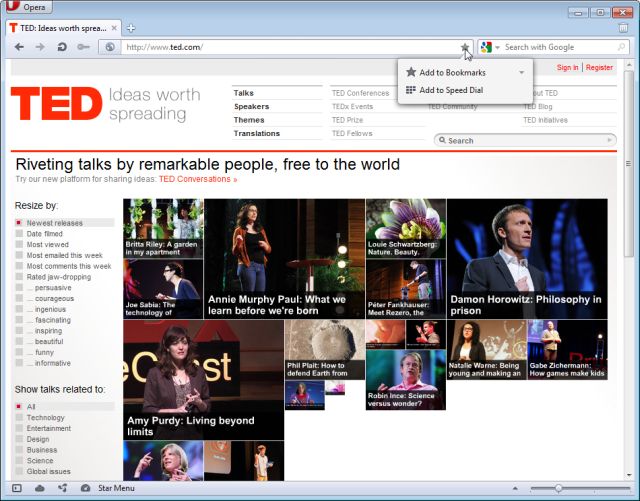
Task: Check the Most viewed filter
Action: [x=19, y=244]
